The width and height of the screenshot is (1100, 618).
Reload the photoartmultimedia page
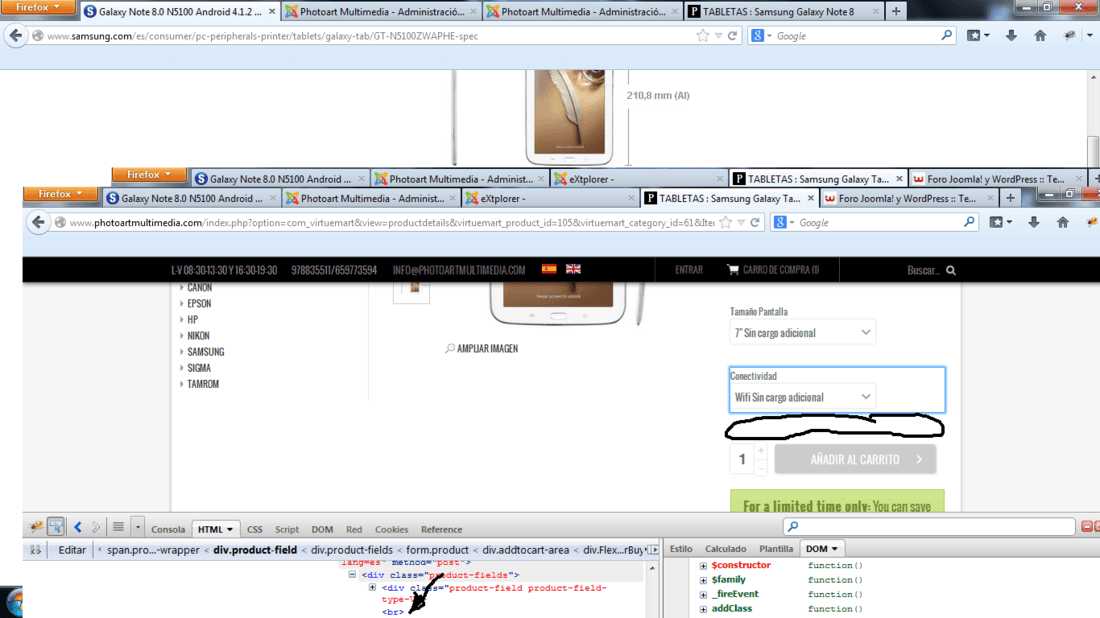[x=755, y=222]
